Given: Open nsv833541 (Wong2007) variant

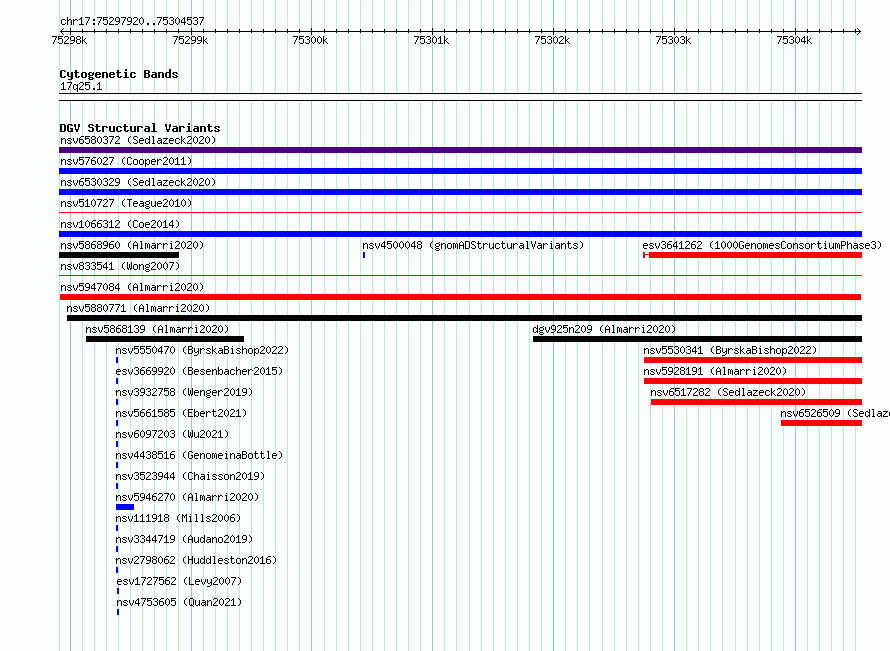Looking at the screenshot, I should 120,266.
